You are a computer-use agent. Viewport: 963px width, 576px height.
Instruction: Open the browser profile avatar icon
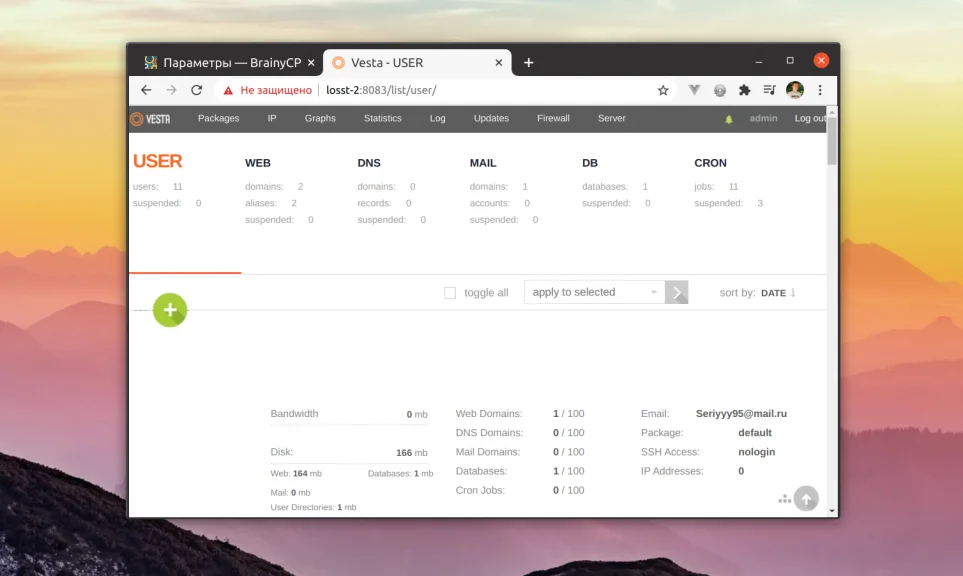[794, 90]
